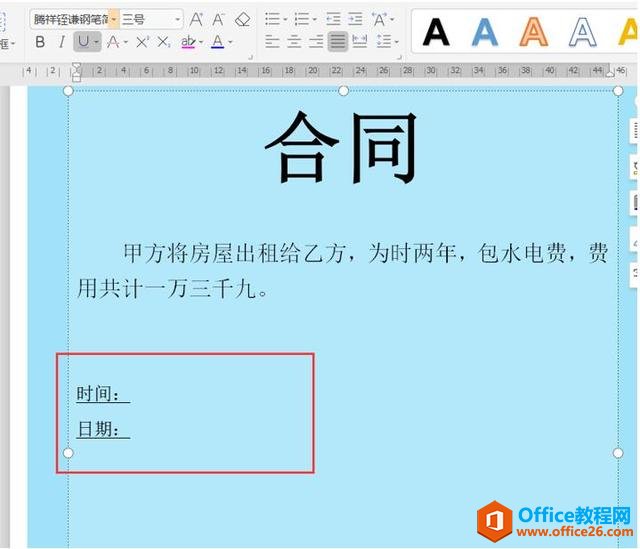Open the font name dropdown arrow

pyautogui.click(x=114, y=19)
